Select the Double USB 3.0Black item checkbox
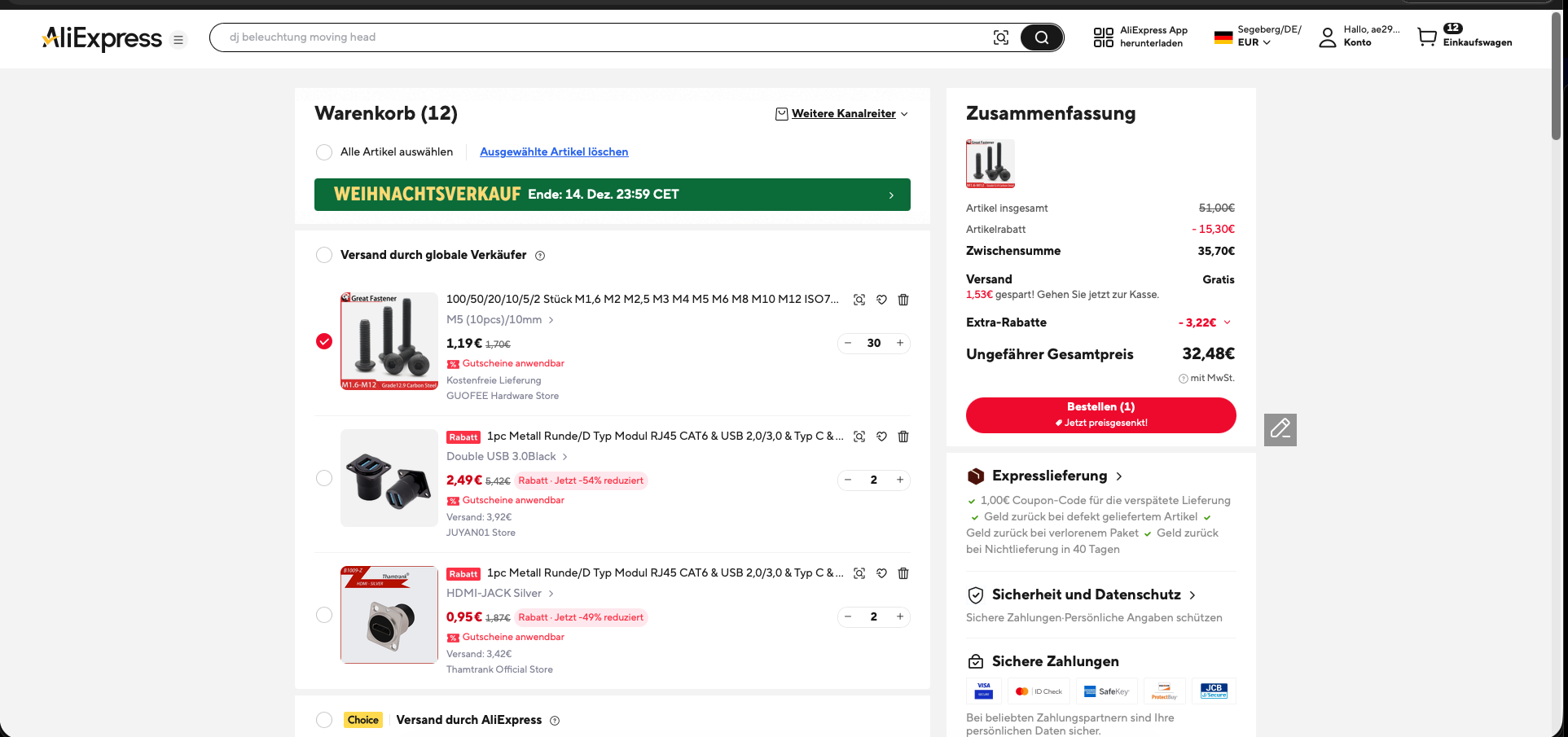The image size is (1568, 737). coord(324,478)
